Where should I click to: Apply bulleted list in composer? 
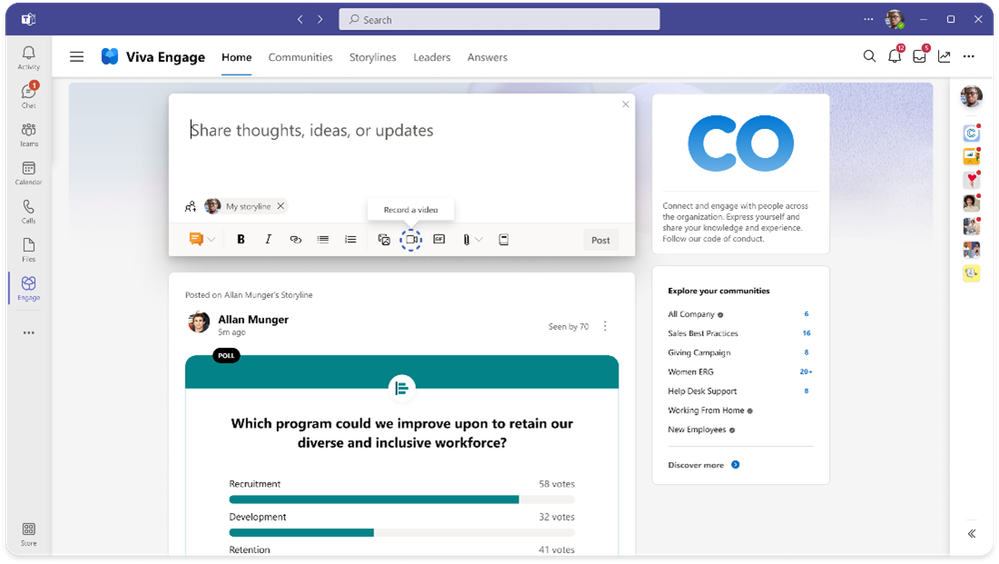[323, 240]
